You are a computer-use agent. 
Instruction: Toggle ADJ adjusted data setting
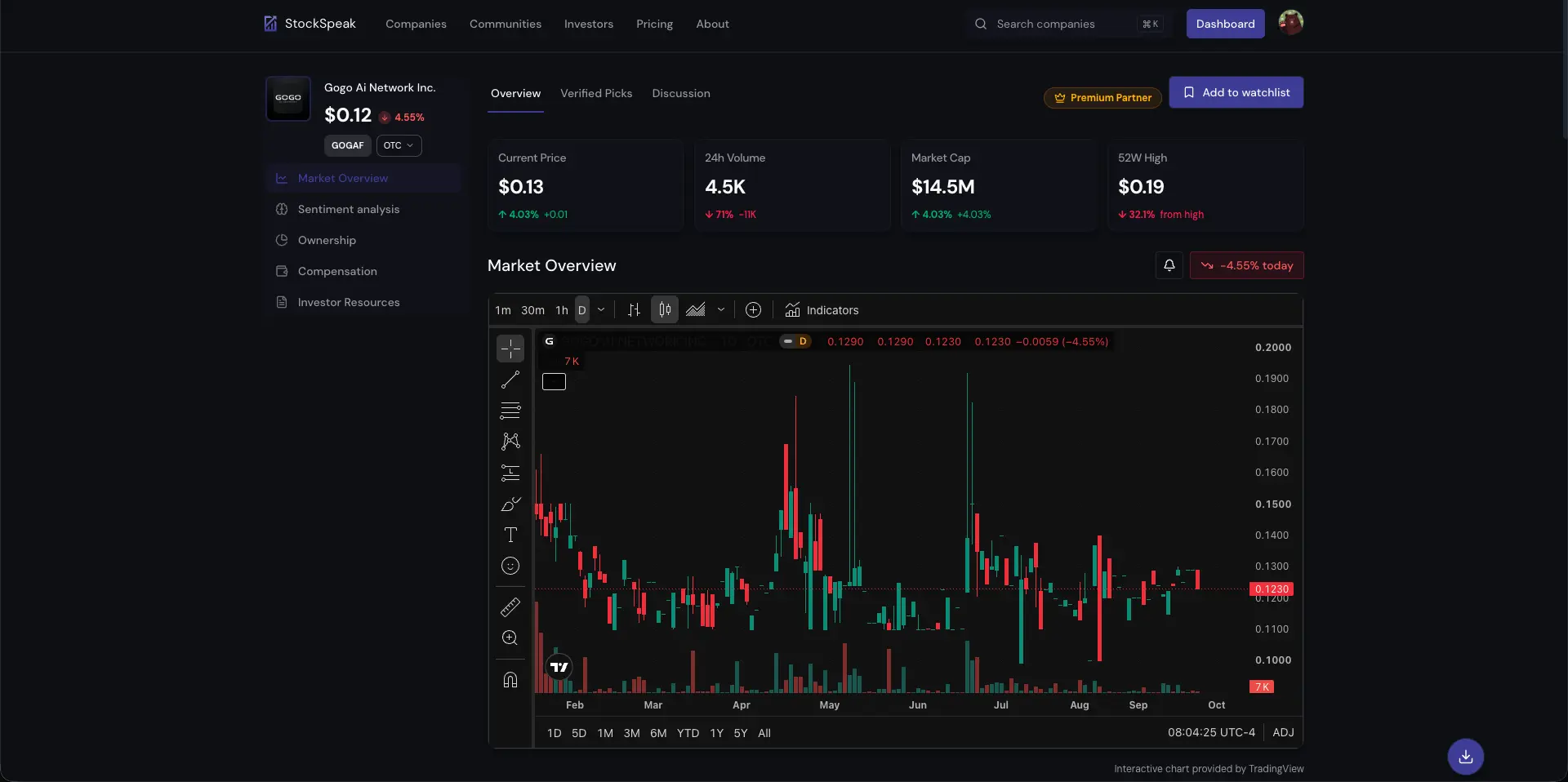tap(1283, 732)
